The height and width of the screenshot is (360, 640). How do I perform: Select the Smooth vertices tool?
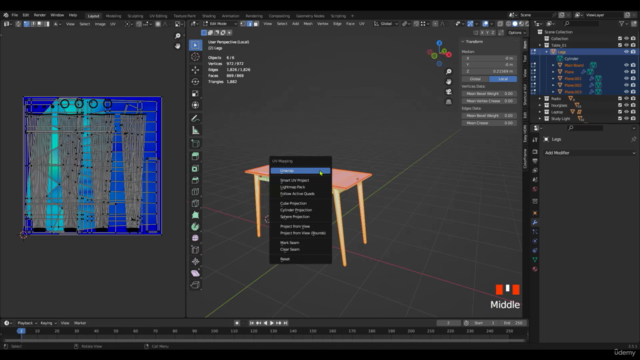click(196, 238)
